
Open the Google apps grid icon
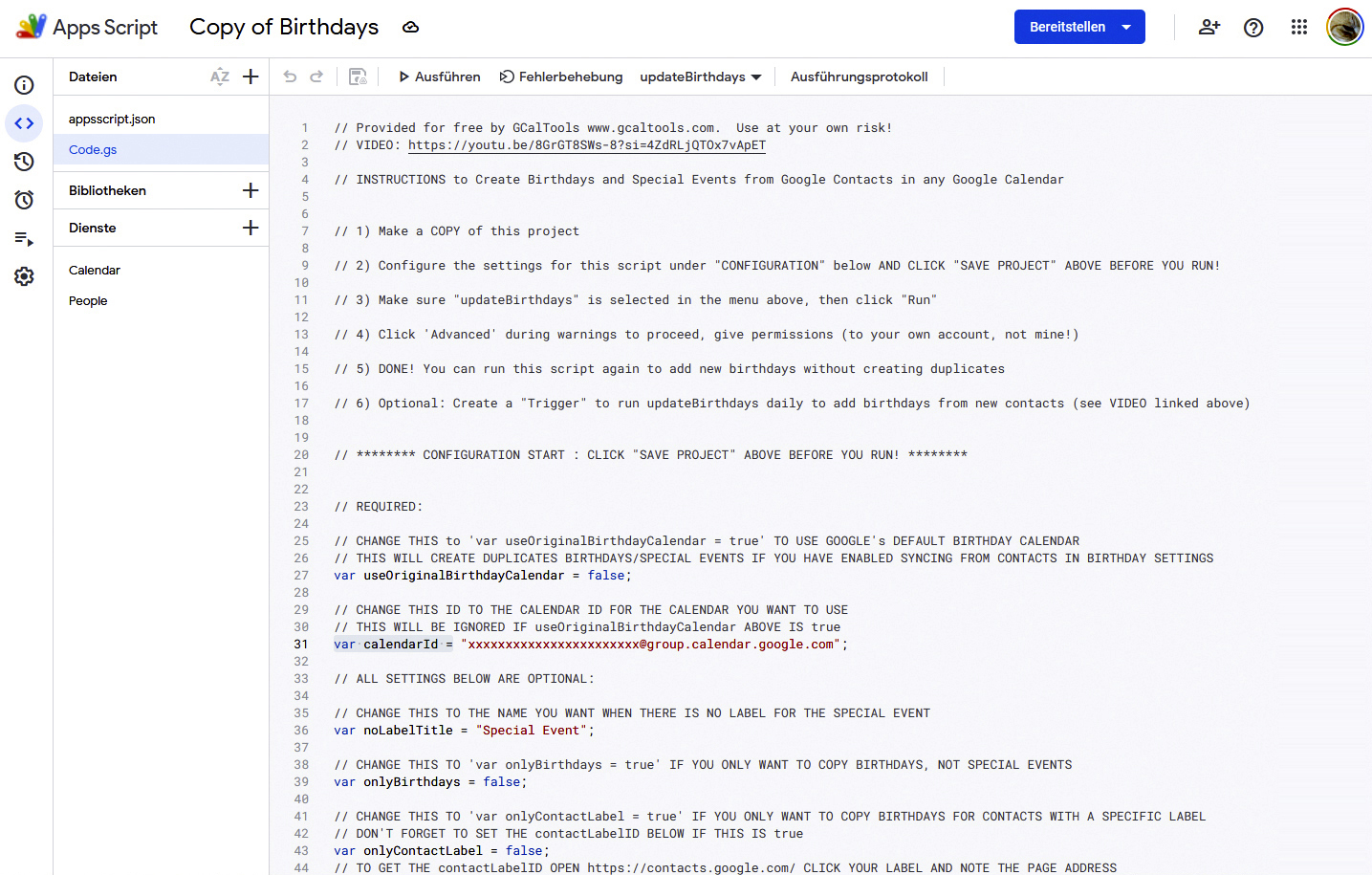[x=1298, y=27]
